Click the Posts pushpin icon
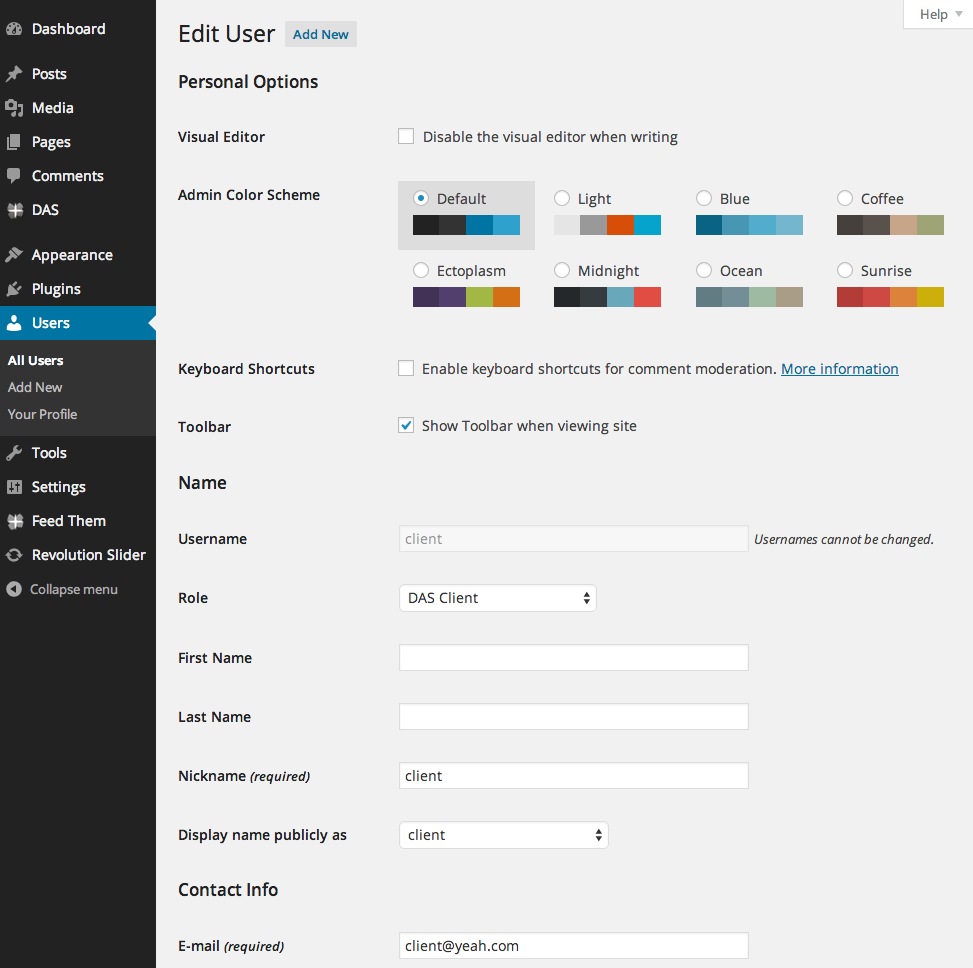 pos(14,74)
